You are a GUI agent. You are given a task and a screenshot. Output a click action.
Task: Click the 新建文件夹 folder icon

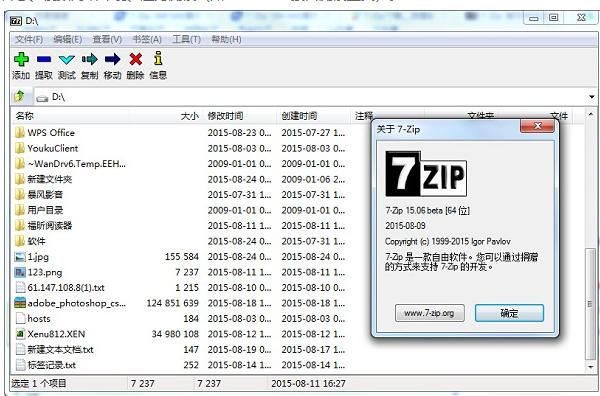(20, 179)
